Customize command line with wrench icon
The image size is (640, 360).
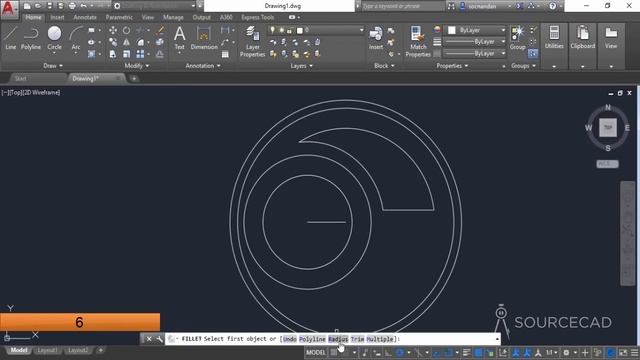[159, 339]
